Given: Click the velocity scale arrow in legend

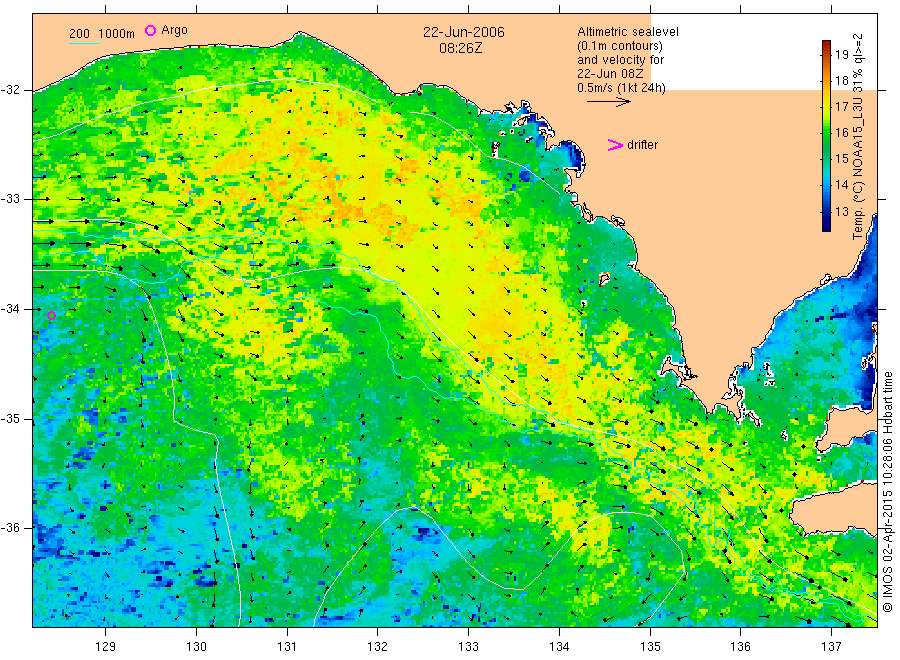Looking at the screenshot, I should click(x=608, y=102).
